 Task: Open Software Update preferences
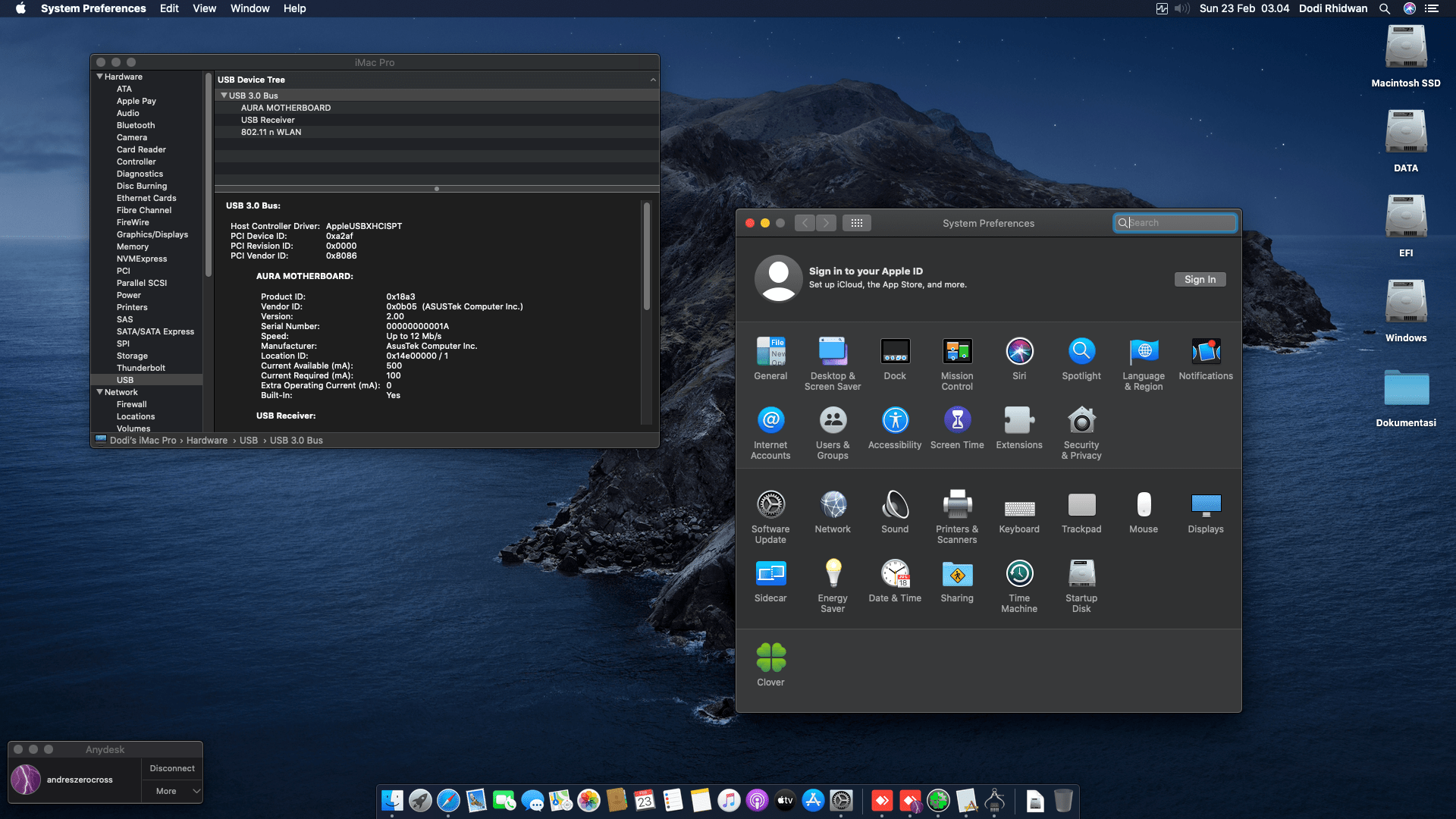click(770, 517)
